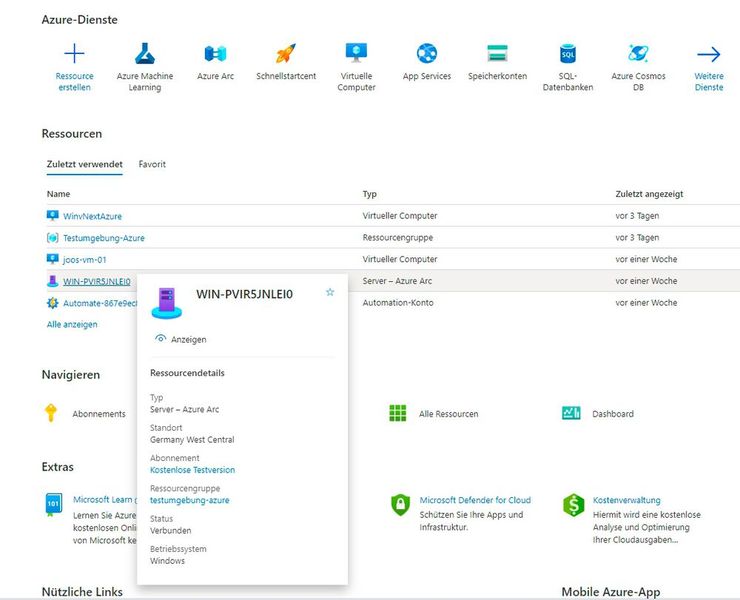Switch to the Favorit tab
Viewport: 740px width, 600px height.
(152, 164)
